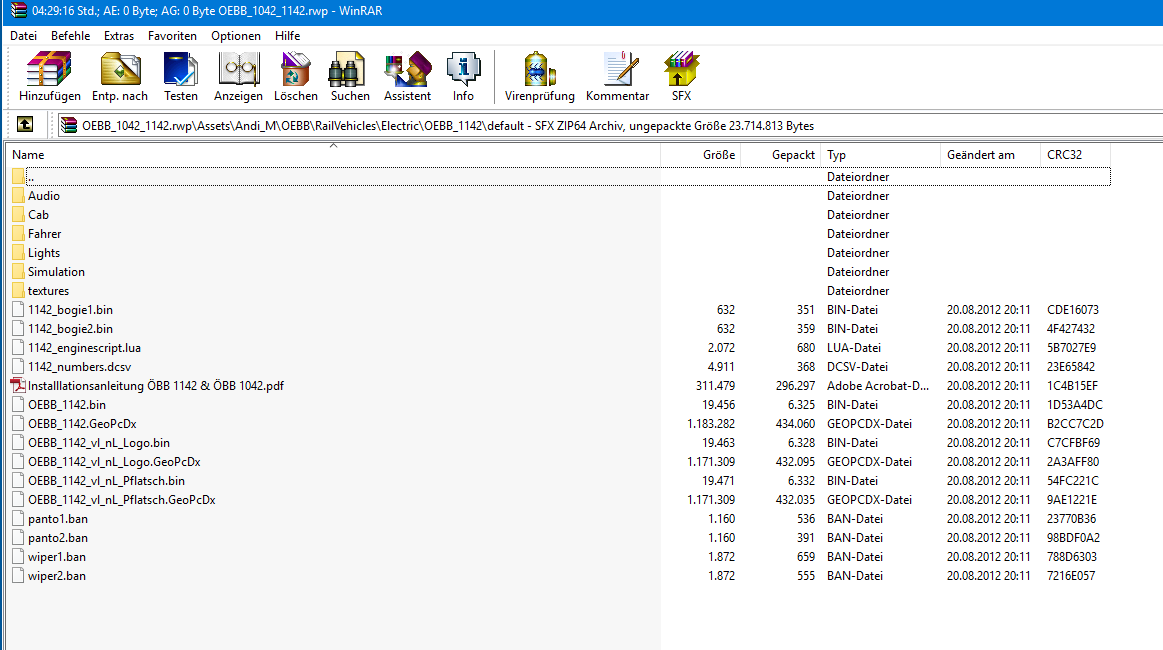The width and height of the screenshot is (1163, 650).
Task: Open the Extras menu
Action: [119, 36]
